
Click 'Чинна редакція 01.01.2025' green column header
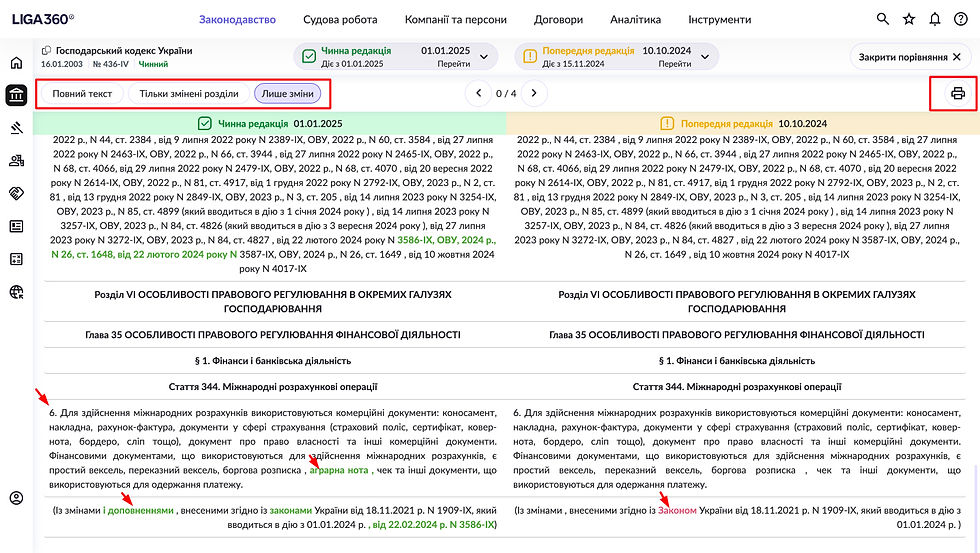pyautogui.click(x=269, y=123)
